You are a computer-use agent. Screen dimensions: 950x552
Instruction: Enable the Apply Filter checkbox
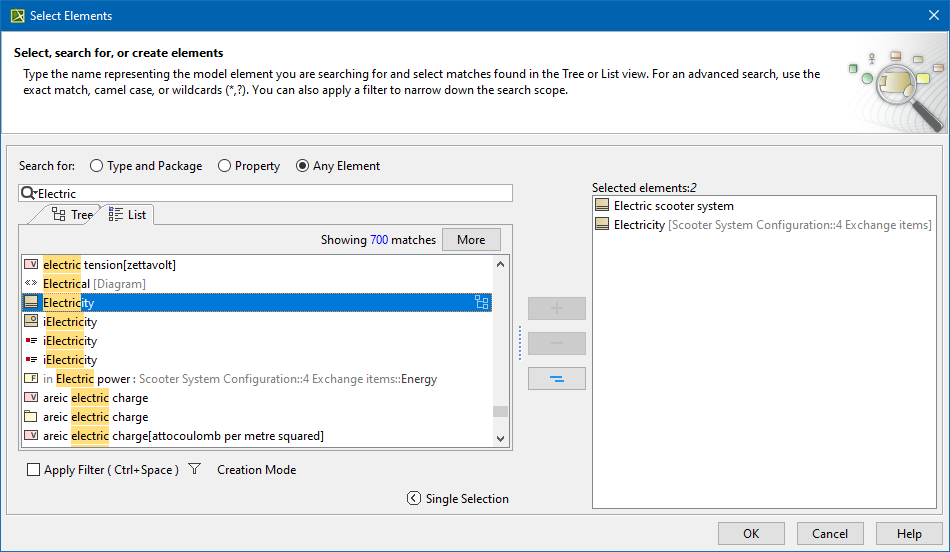pyautogui.click(x=34, y=470)
